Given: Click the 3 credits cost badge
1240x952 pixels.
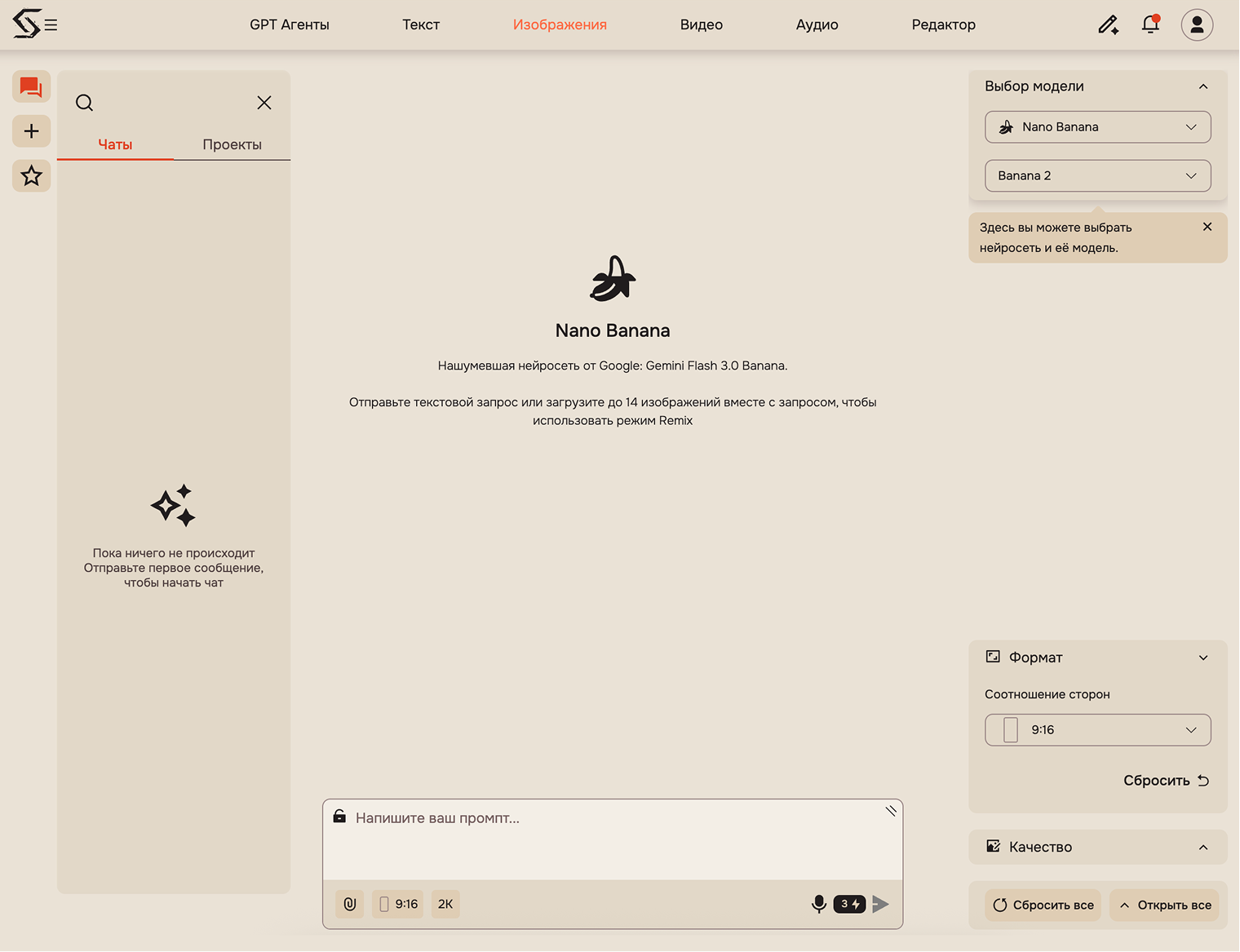Looking at the screenshot, I should [x=849, y=904].
